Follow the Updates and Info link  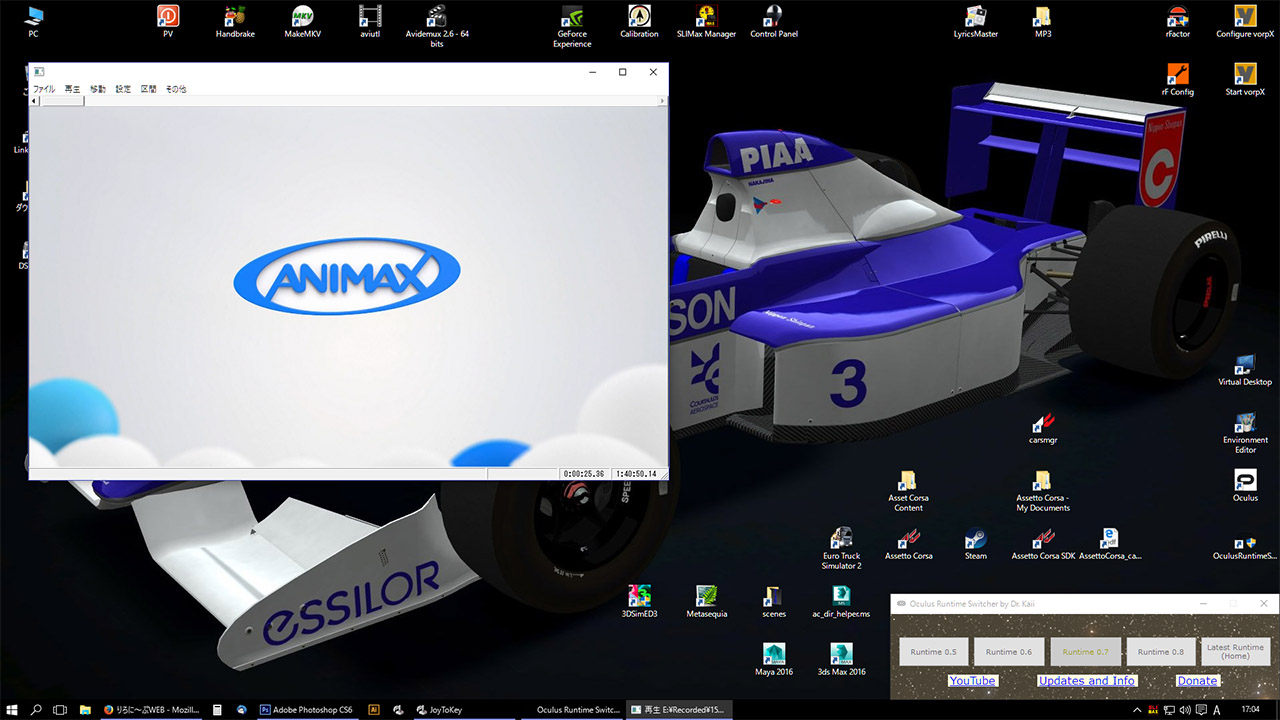click(x=1086, y=681)
